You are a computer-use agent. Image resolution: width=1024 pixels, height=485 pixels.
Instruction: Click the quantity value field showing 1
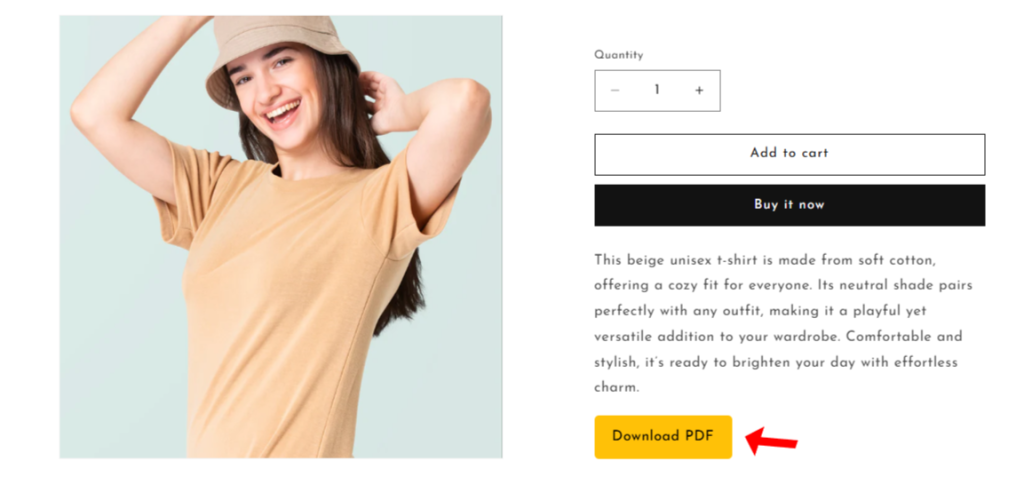coord(657,90)
